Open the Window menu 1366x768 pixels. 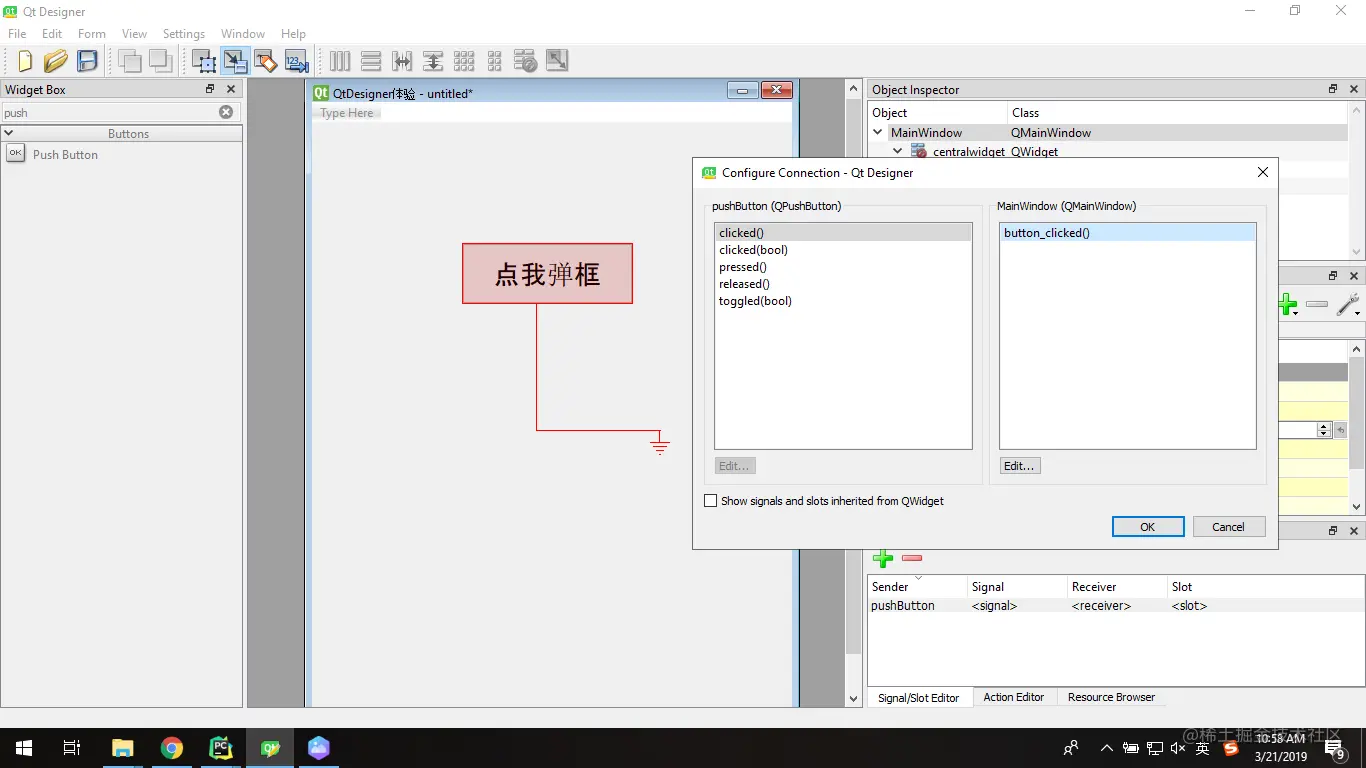pyautogui.click(x=243, y=34)
